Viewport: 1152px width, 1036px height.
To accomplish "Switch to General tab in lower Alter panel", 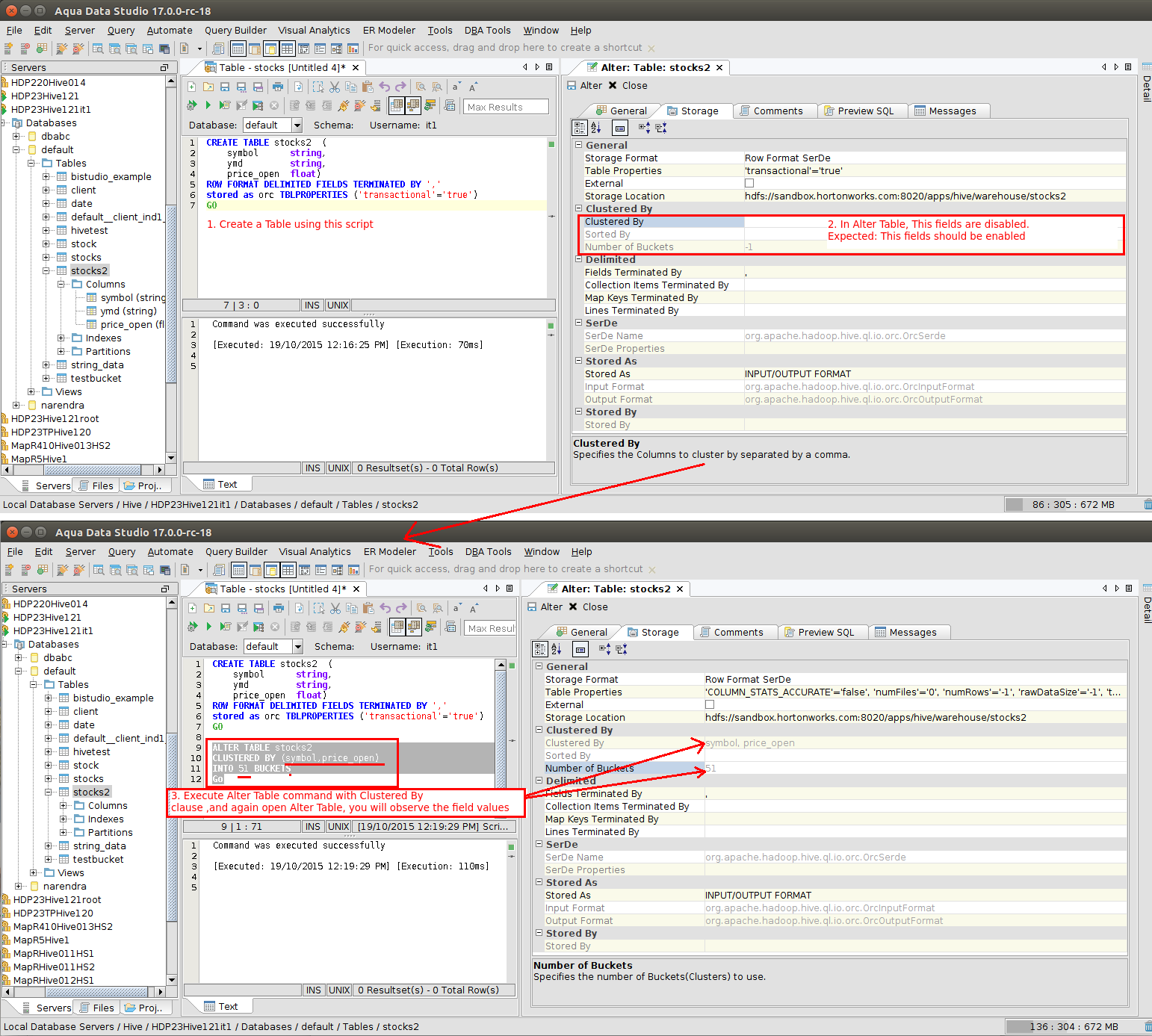I will click(x=583, y=632).
